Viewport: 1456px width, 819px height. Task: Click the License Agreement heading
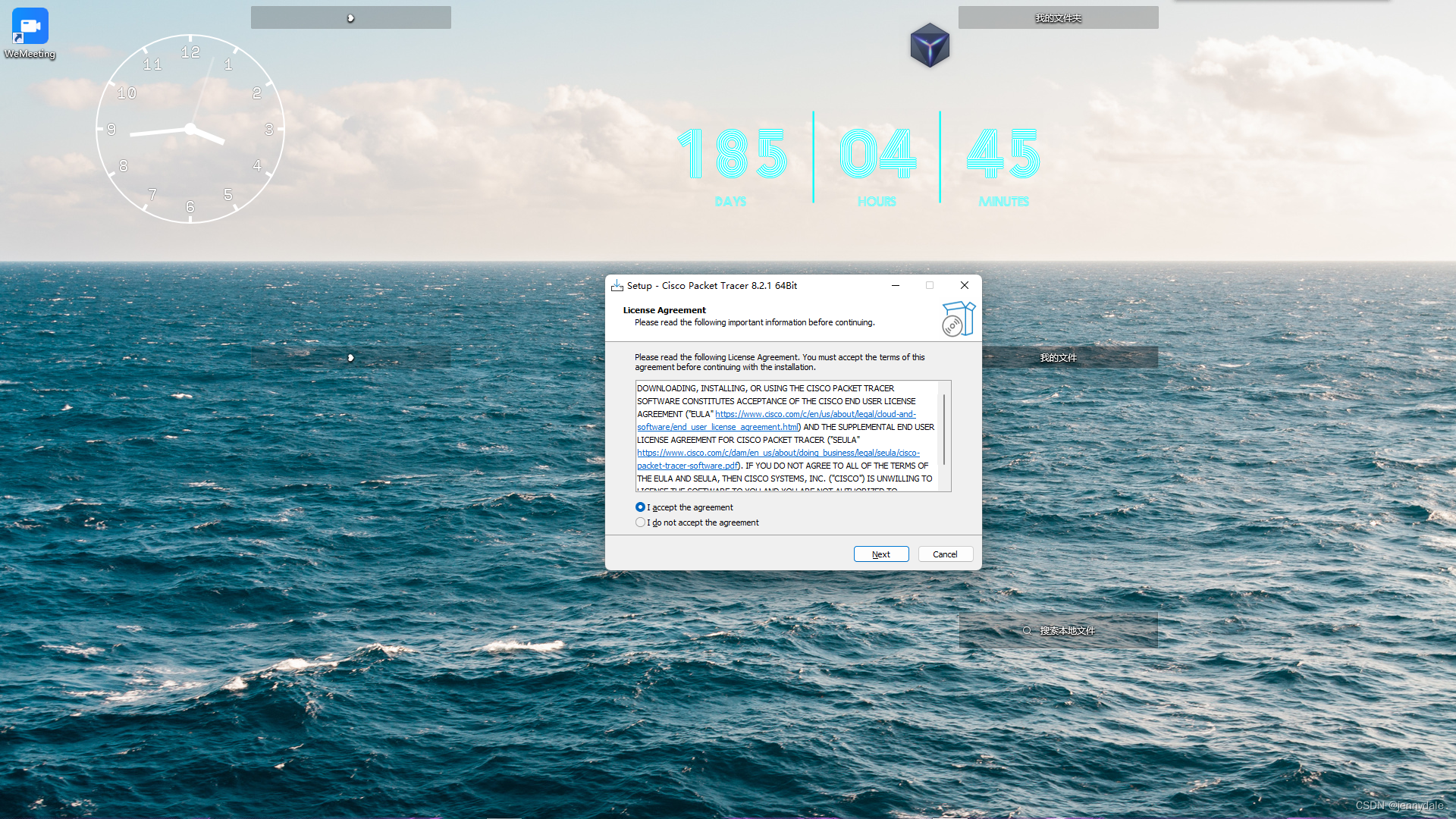point(664,310)
